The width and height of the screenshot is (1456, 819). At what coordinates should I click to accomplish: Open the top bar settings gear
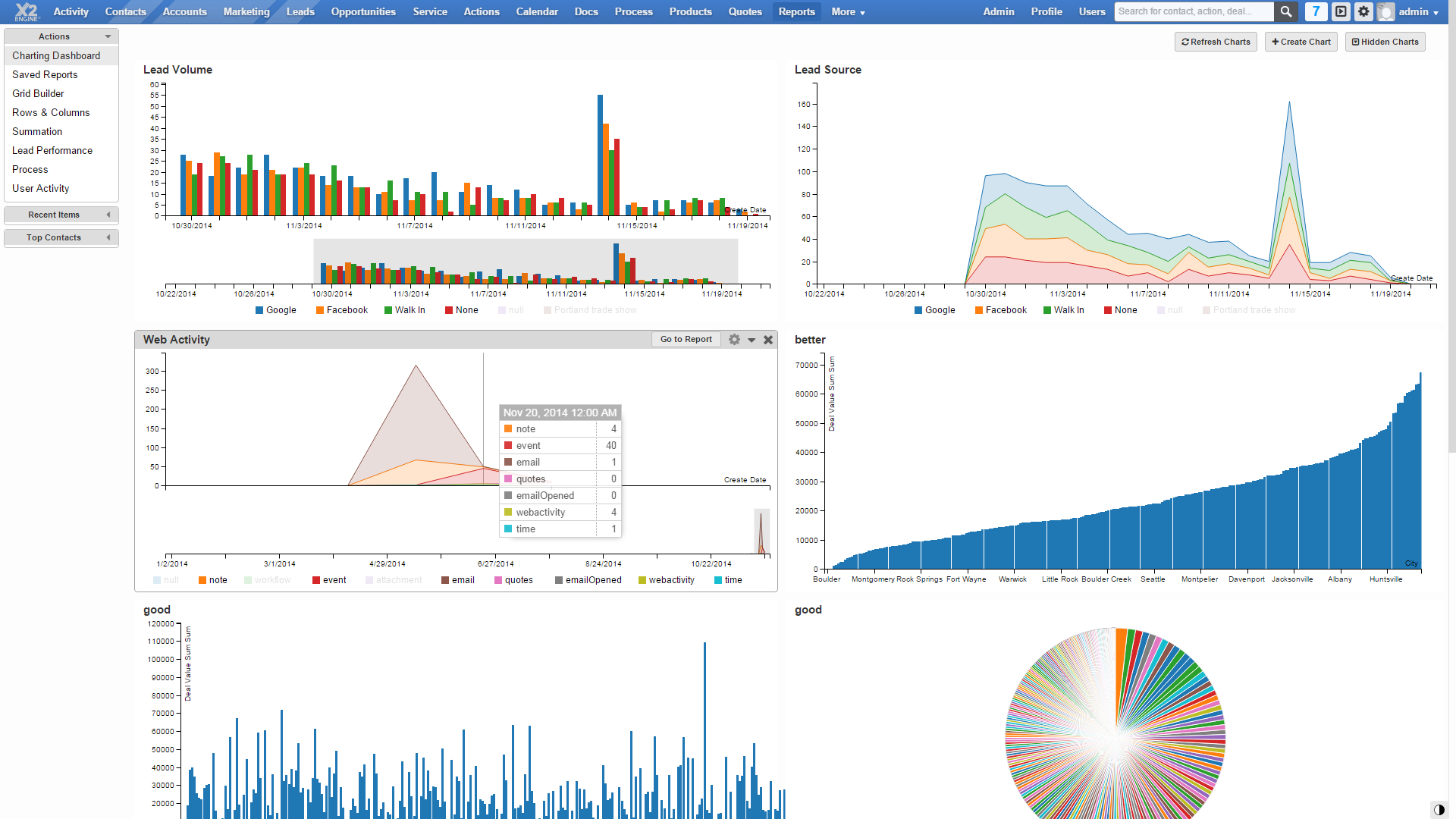[x=1363, y=11]
